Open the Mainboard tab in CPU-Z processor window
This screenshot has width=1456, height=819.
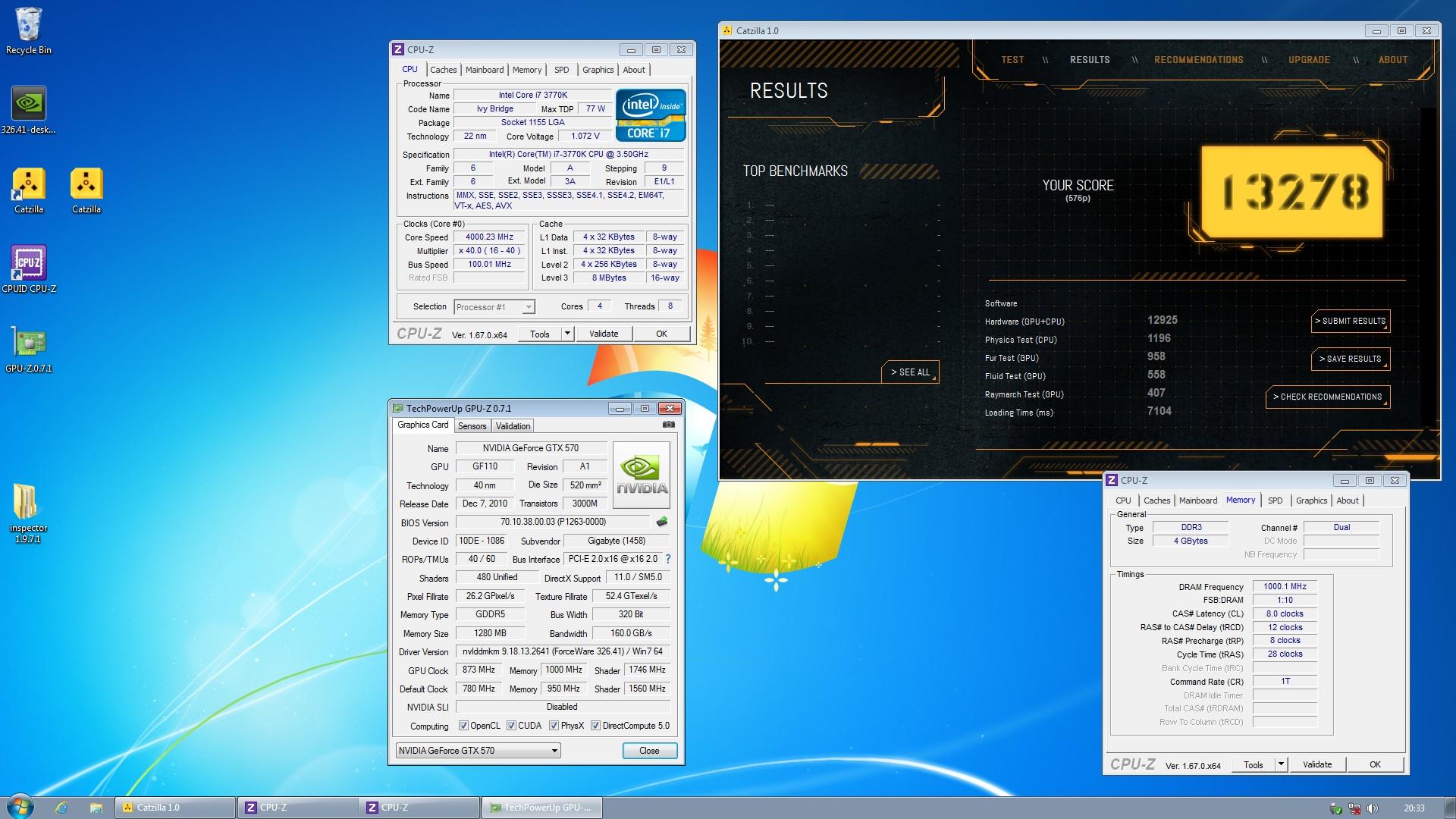pos(485,70)
